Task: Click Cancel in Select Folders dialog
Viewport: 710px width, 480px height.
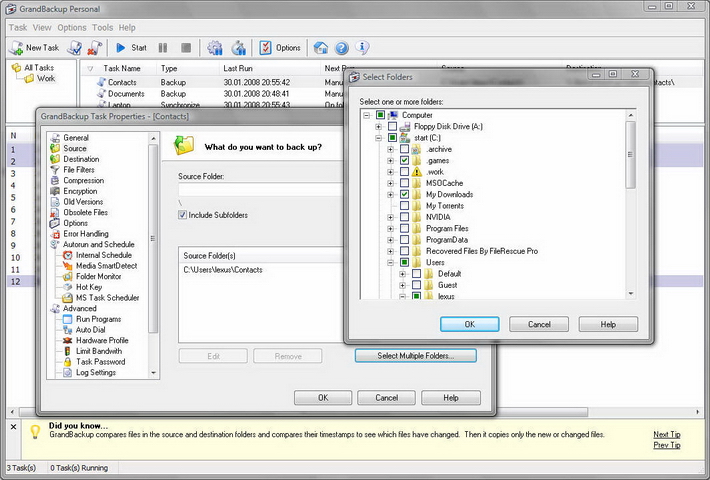Action: 539,324
